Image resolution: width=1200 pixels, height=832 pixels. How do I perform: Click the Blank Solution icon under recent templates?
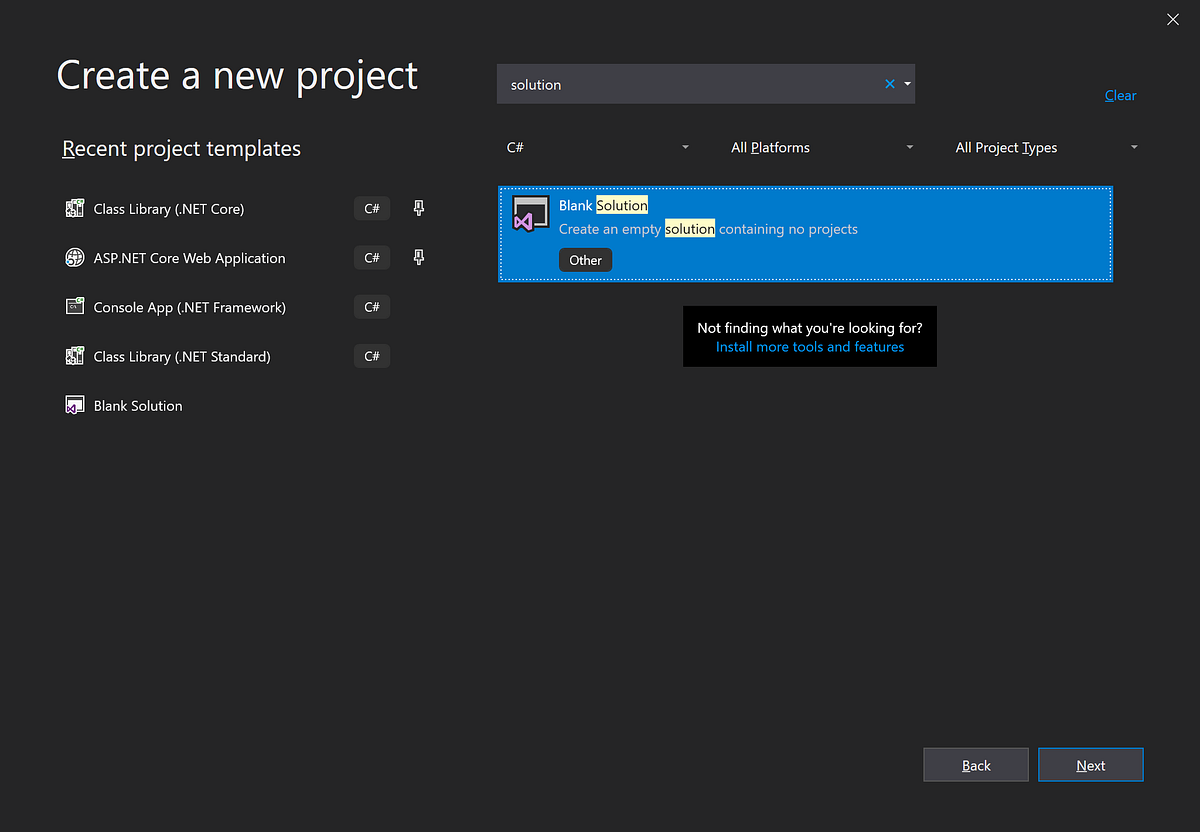(75, 404)
